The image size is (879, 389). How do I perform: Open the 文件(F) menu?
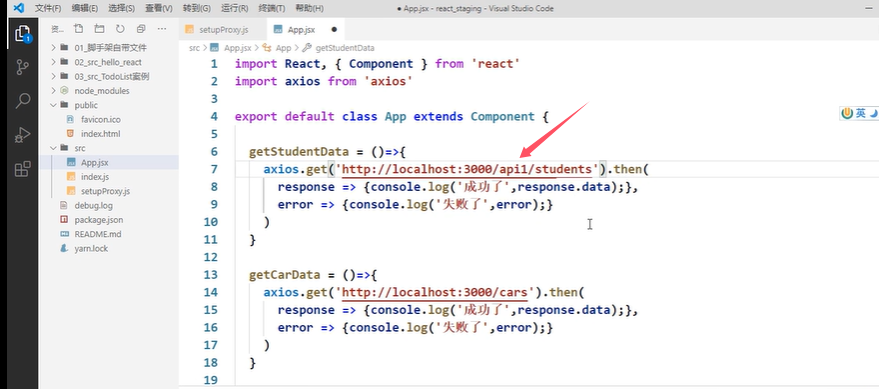[x=48, y=8]
